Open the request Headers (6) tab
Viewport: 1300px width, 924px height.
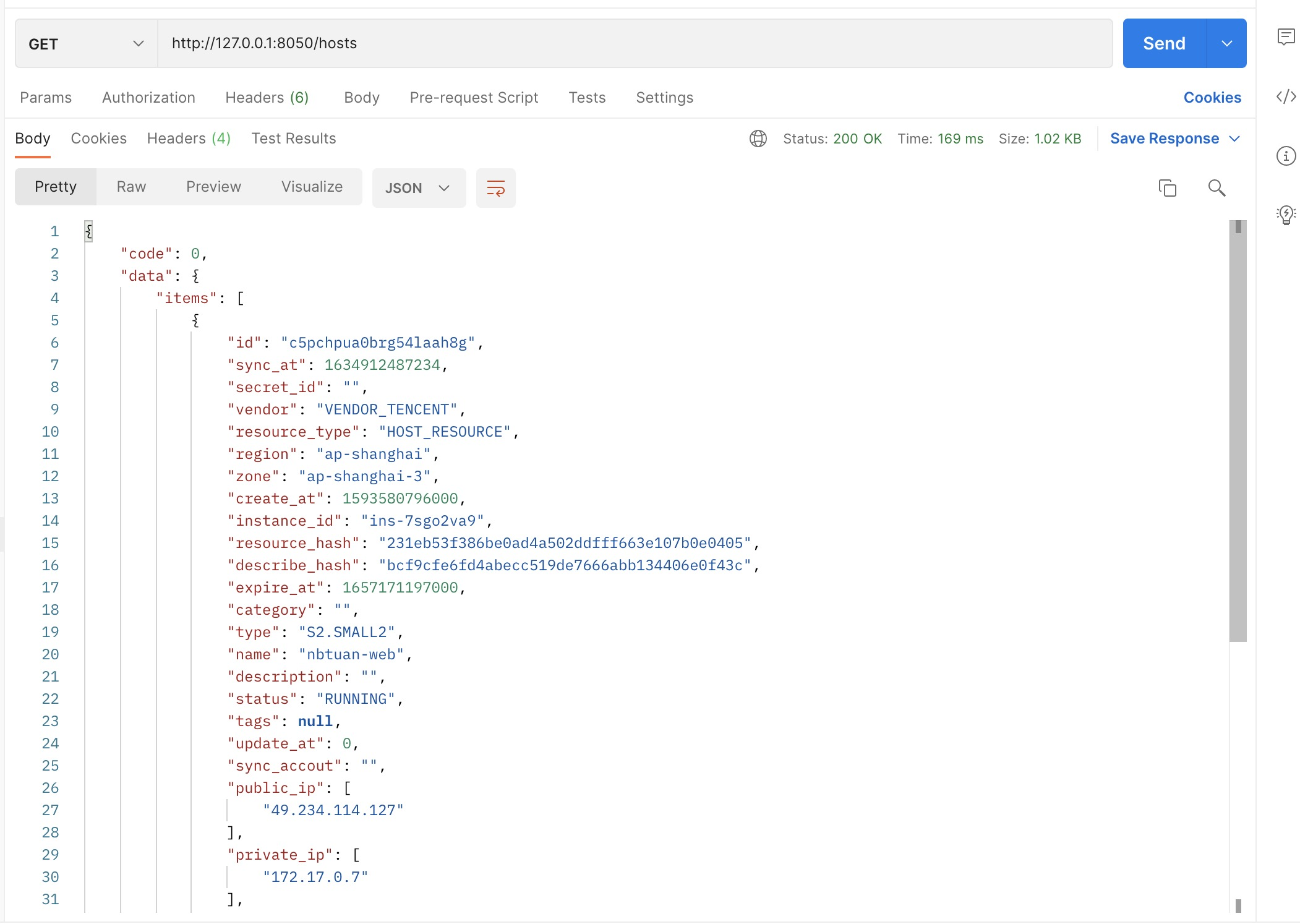[267, 98]
